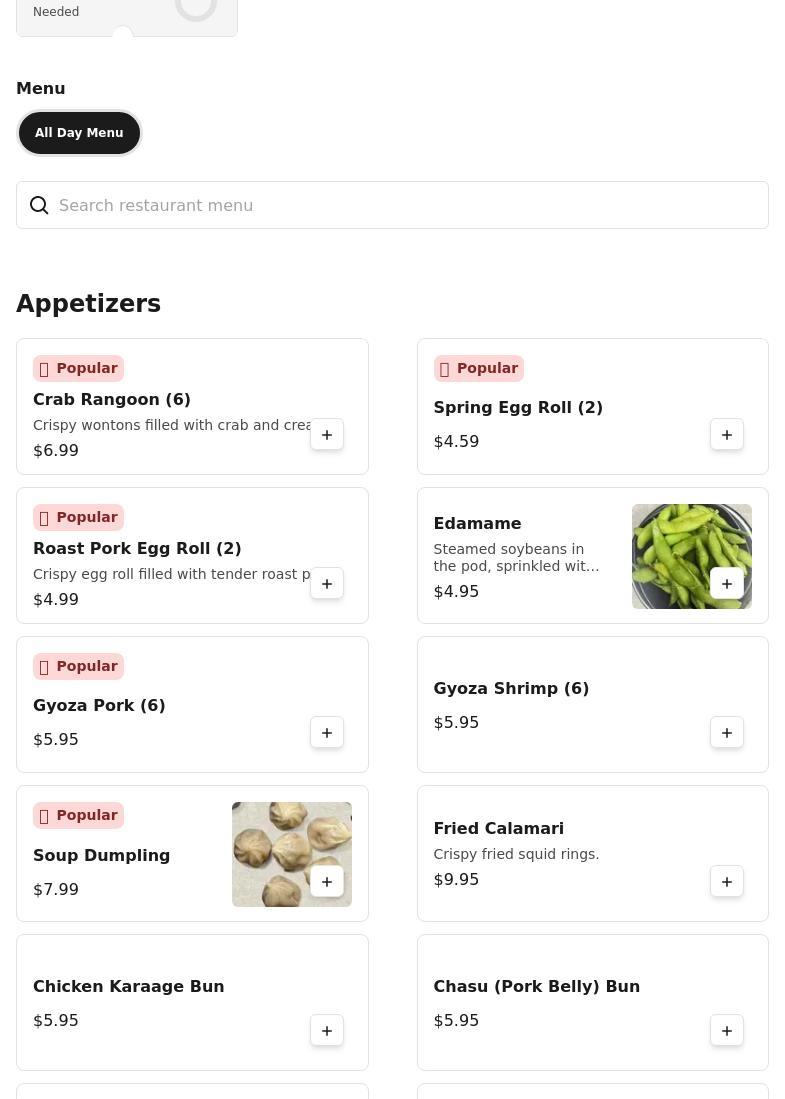
Task: Open the Edamame photo thumbnail
Action: pos(692,557)
